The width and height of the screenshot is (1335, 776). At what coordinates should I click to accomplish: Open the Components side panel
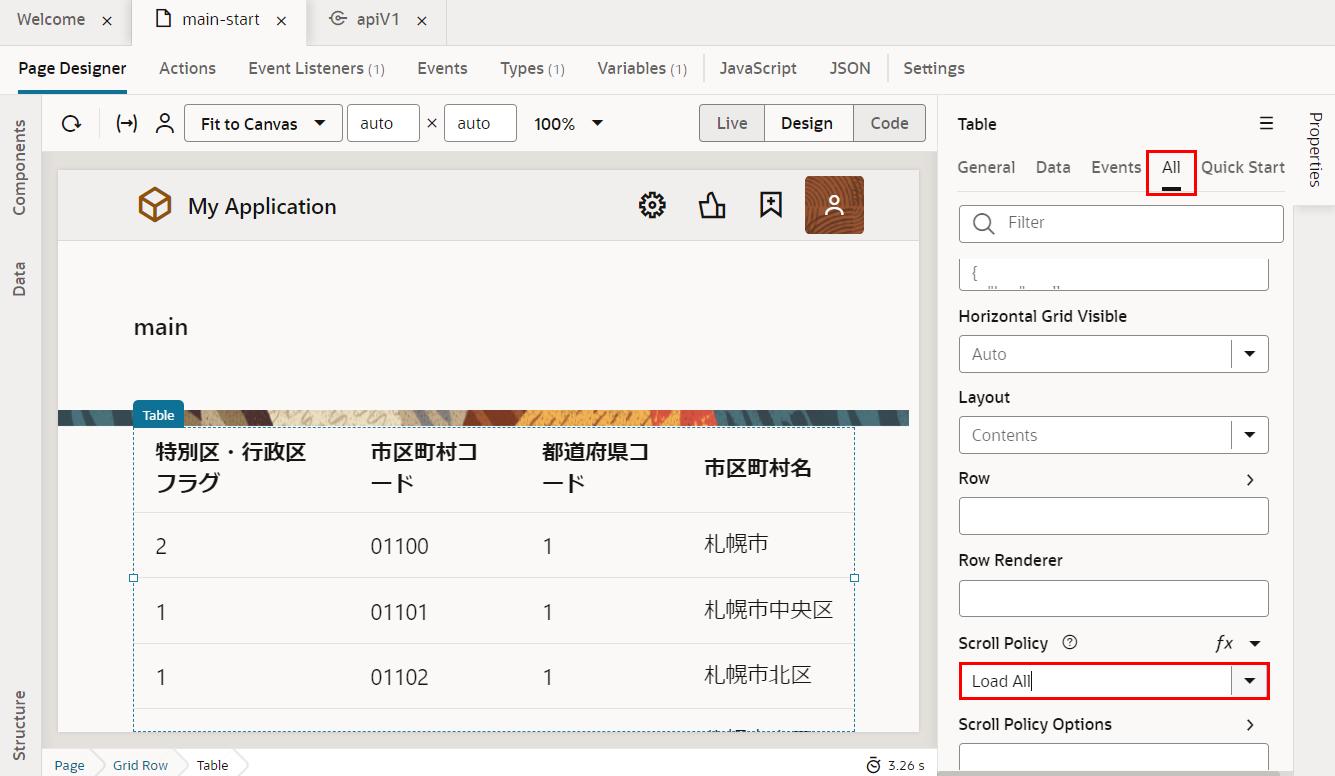click(20, 168)
